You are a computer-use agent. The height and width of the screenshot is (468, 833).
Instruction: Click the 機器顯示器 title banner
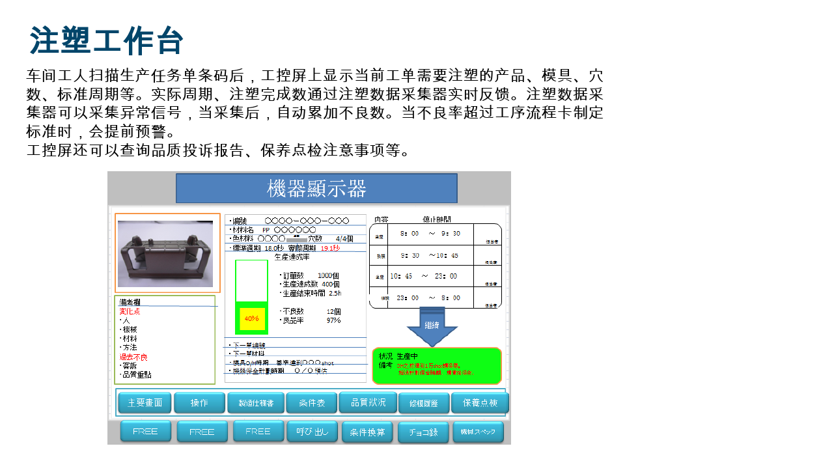pyautogui.click(x=316, y=189)
